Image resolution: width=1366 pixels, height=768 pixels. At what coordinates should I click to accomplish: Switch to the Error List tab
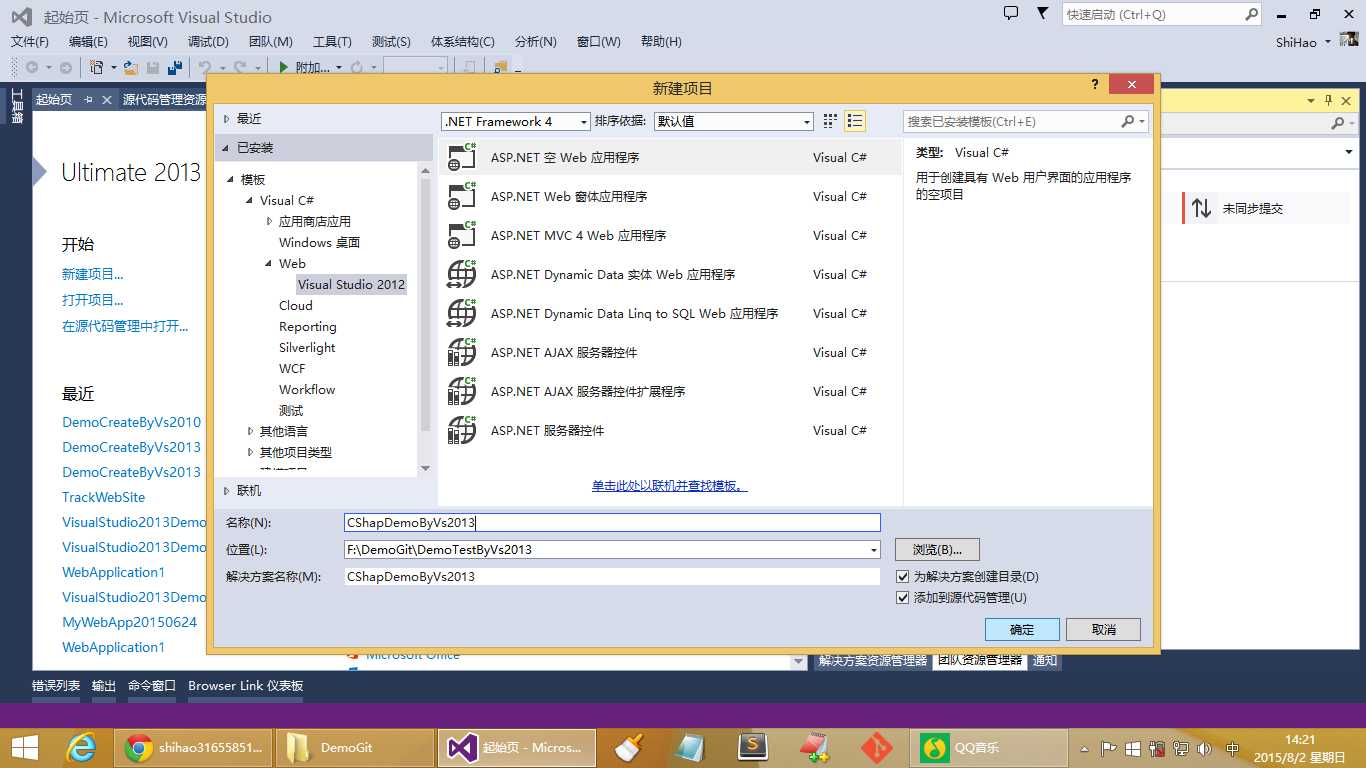[x=56, y=686]
